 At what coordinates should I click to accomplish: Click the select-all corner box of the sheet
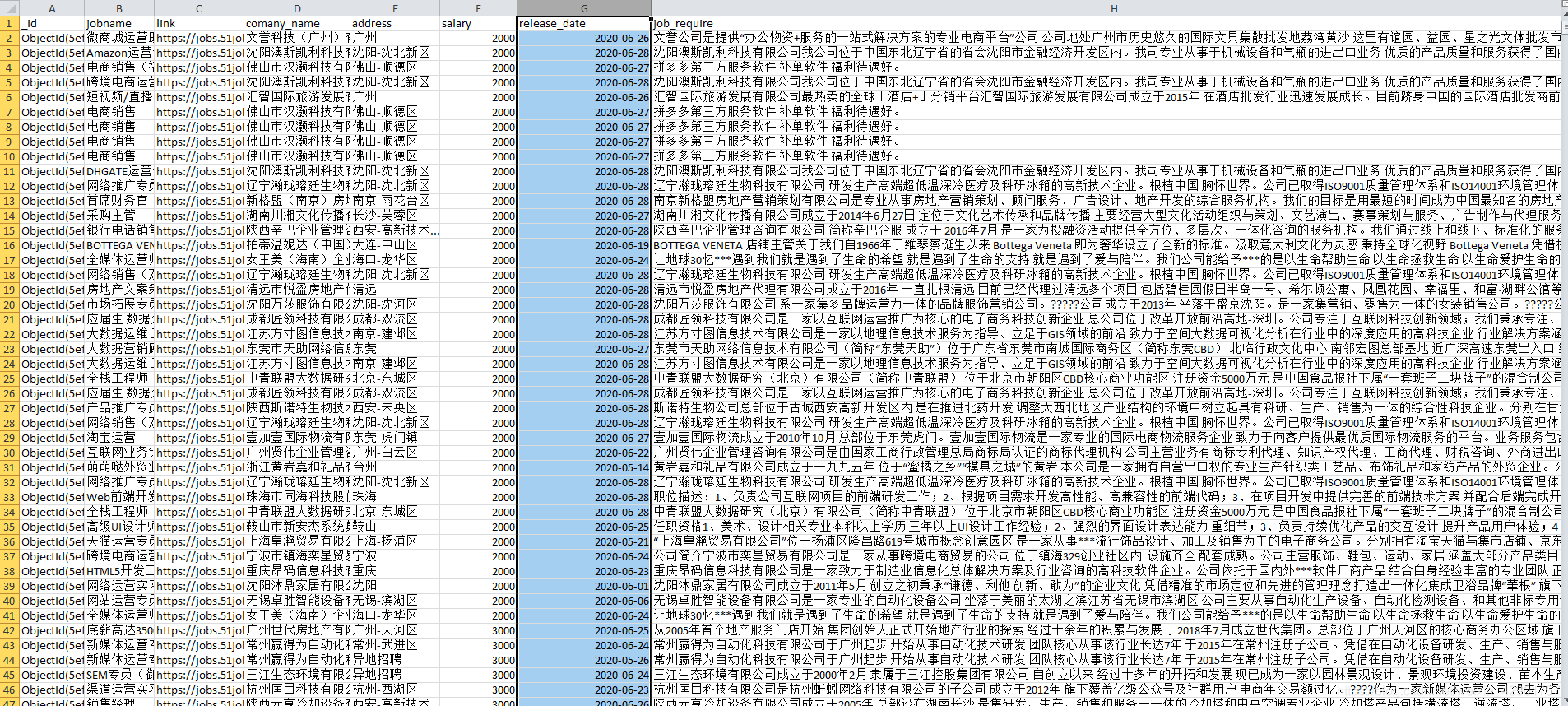pyautogui.click(x=9, y=8)
